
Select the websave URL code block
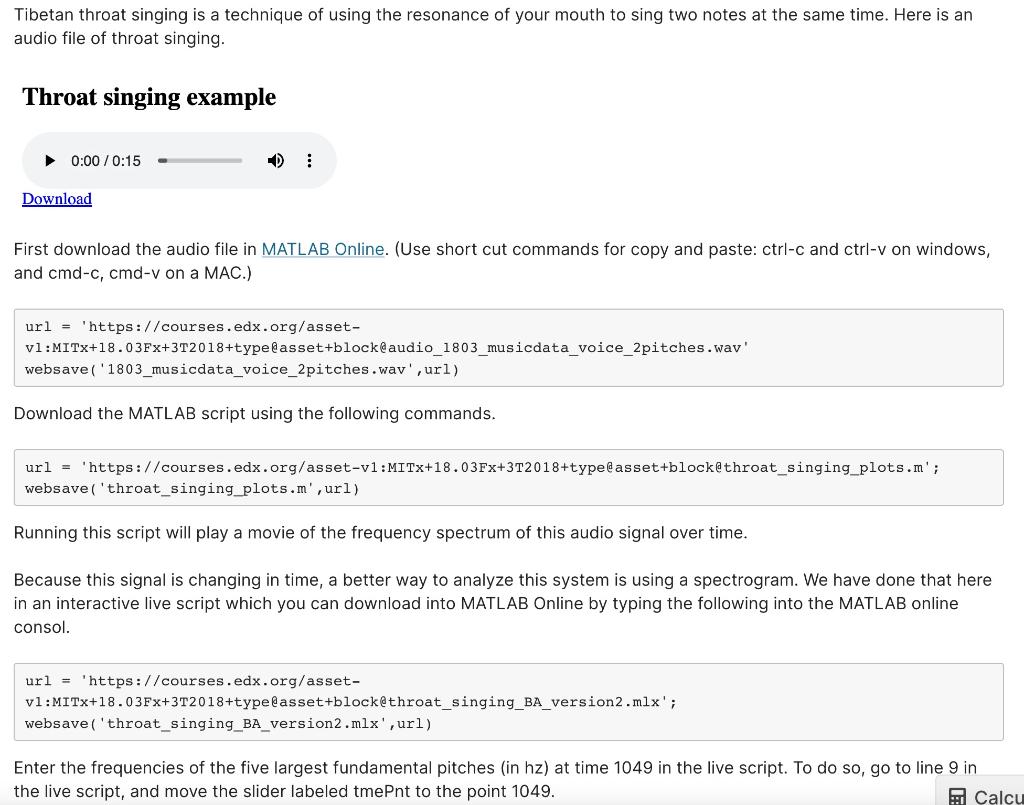508,347
